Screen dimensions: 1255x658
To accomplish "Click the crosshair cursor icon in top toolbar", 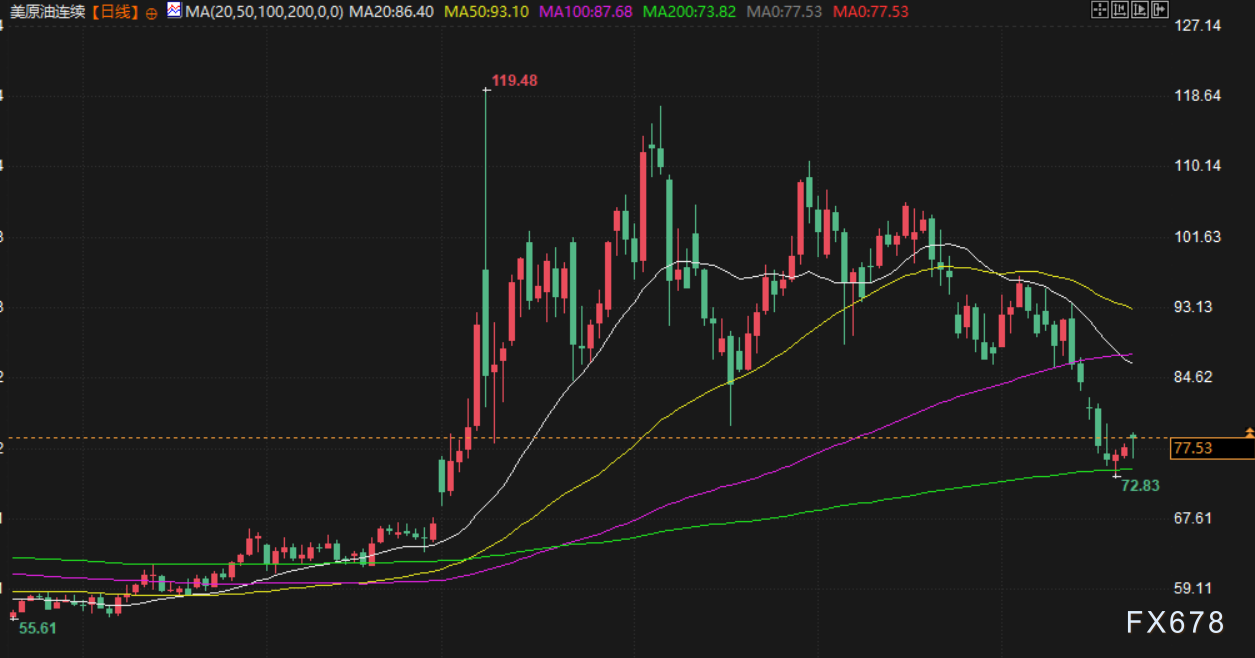I will click(x=1100, y=10).
